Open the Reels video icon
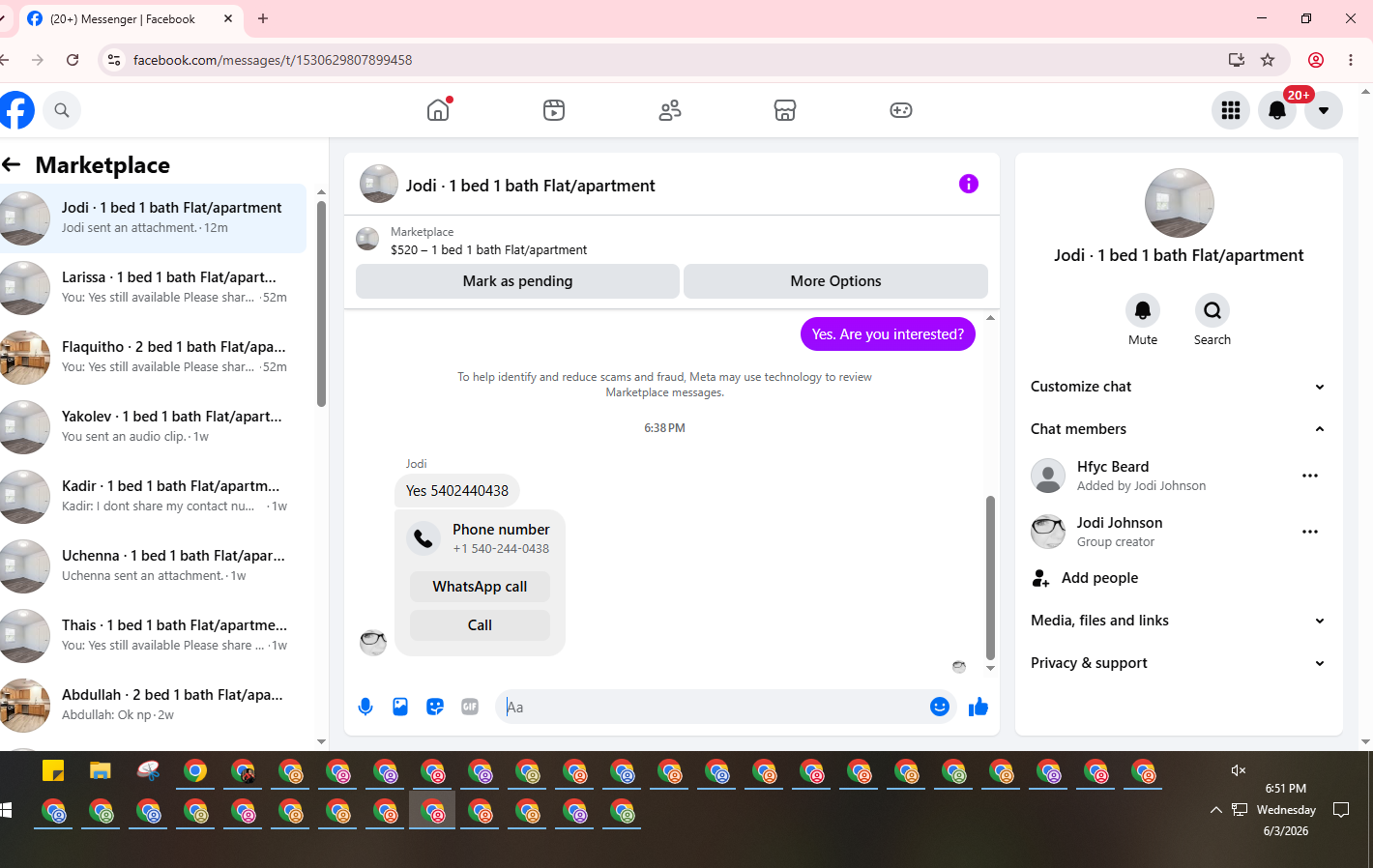 click(554, 110)
